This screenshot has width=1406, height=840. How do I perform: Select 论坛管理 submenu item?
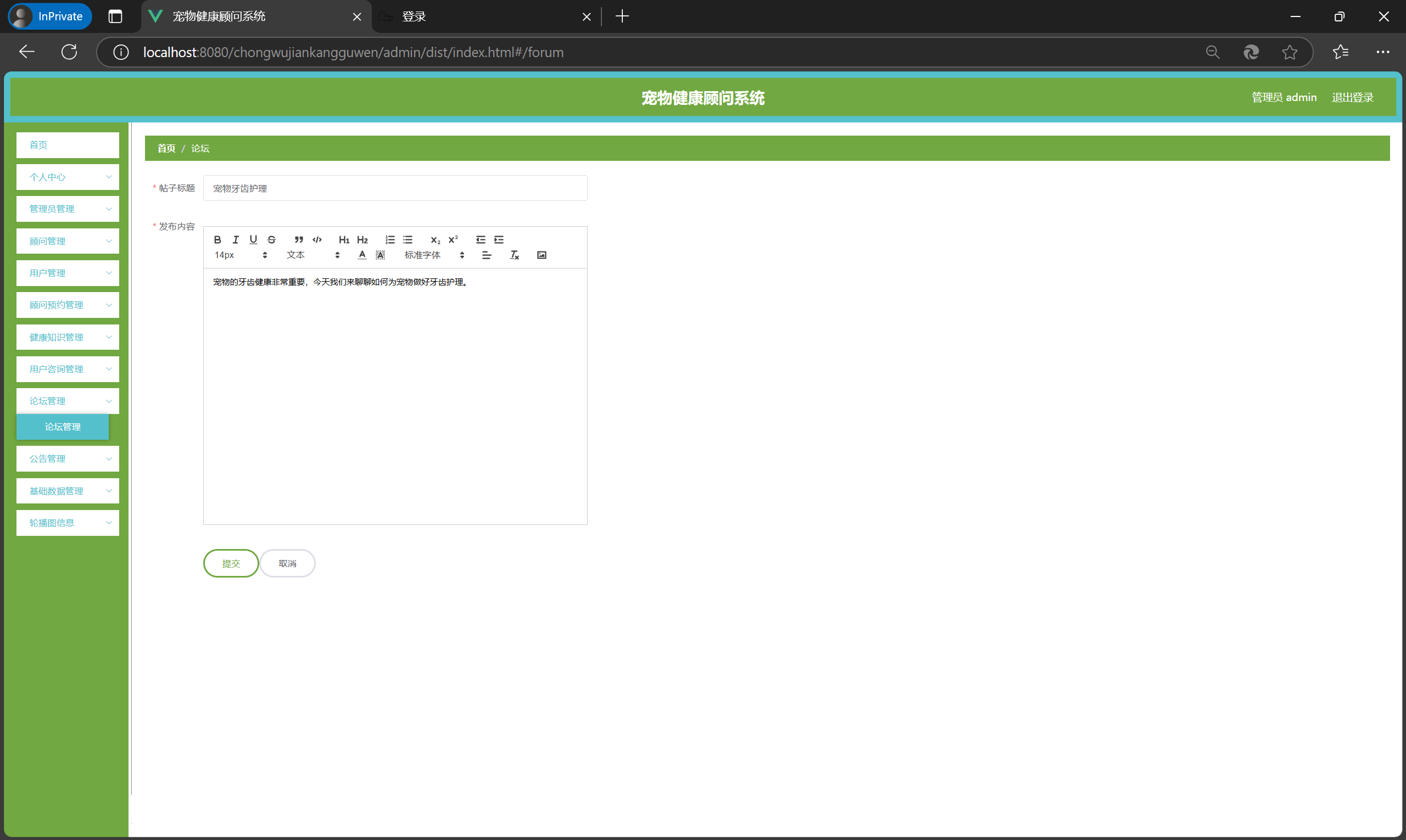click(x=62, y=427)
